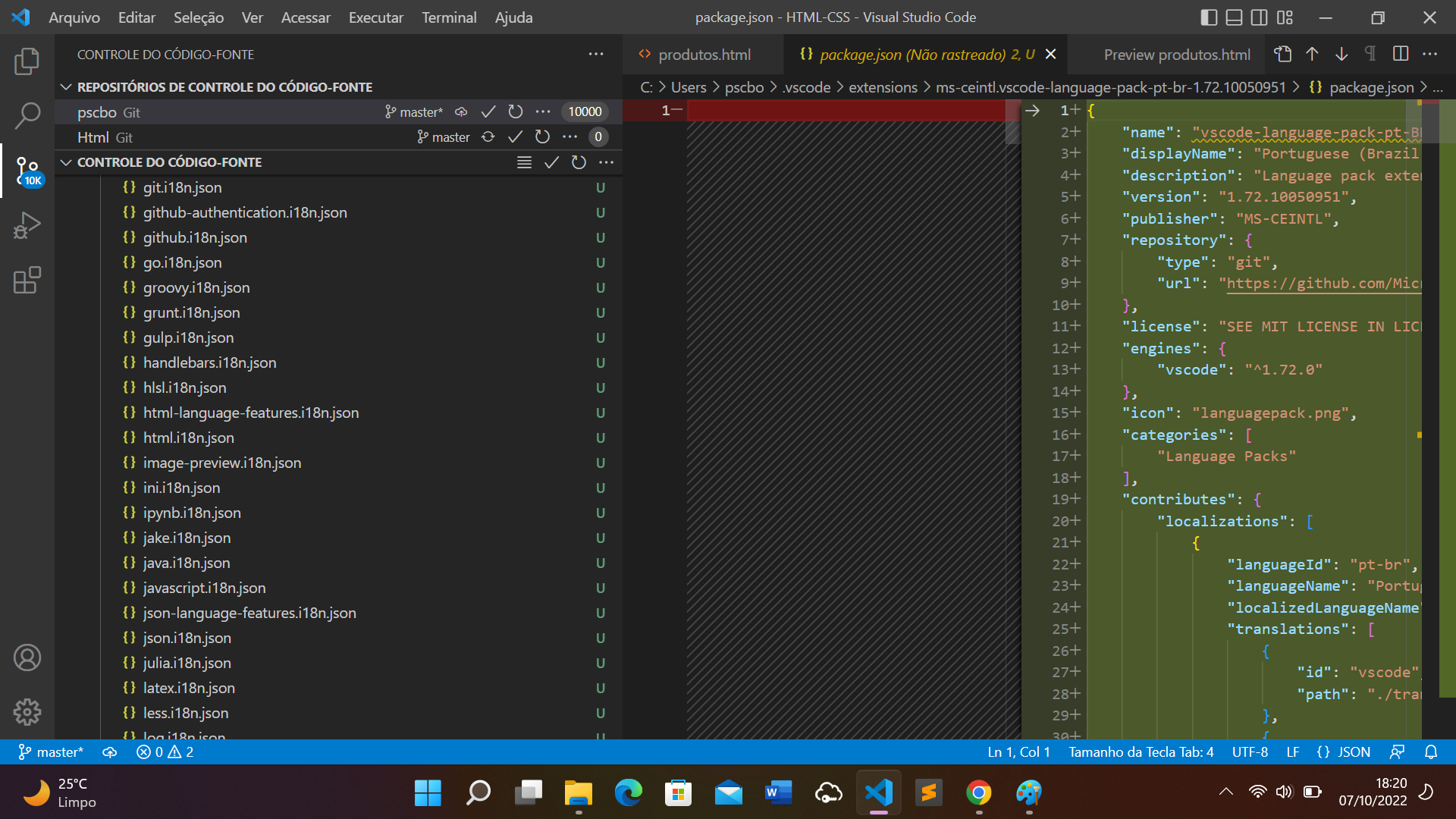Publish branch for pscbo repository

461,111
